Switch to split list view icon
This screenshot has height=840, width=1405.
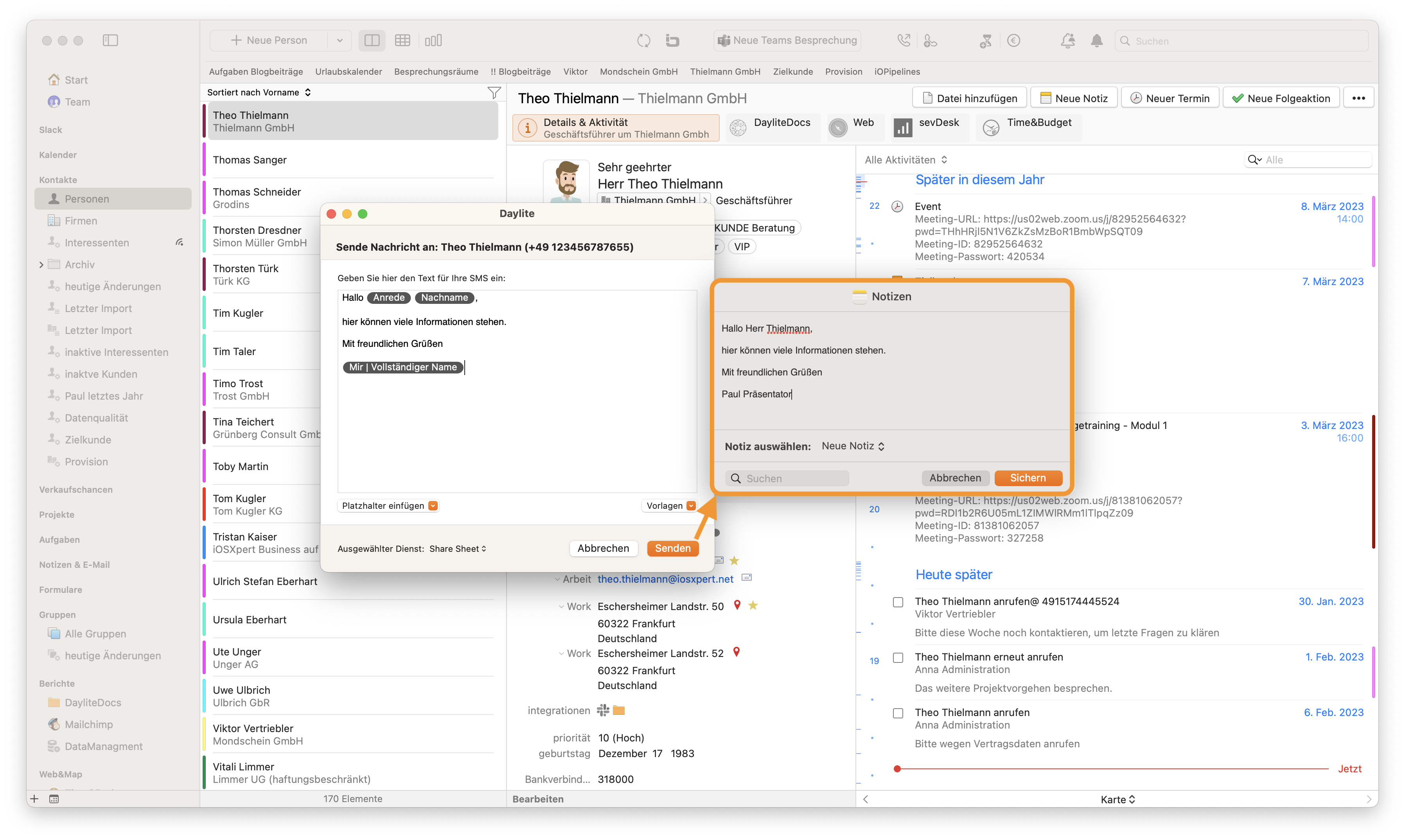372,40
